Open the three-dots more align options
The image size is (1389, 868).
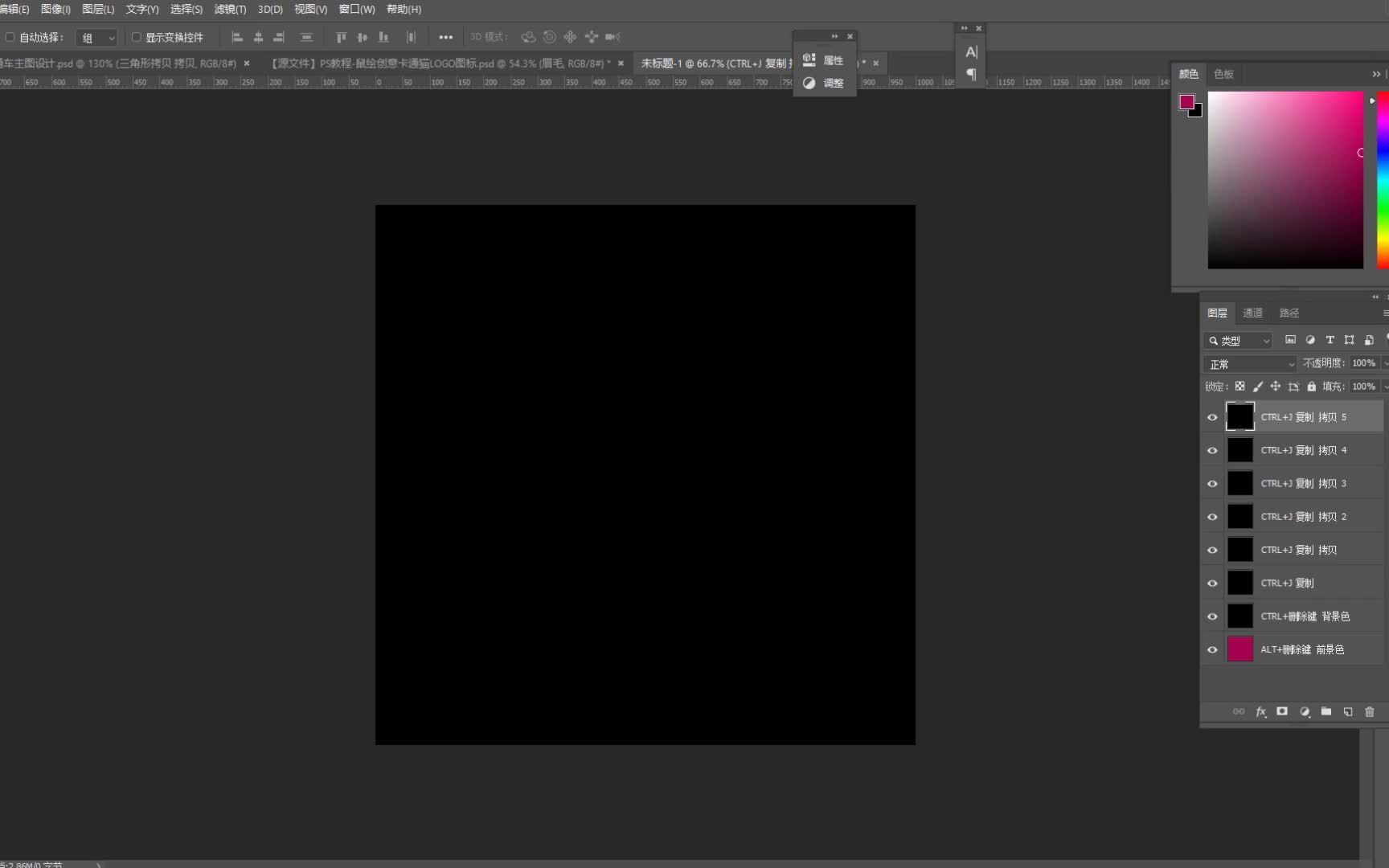(445, 37)
